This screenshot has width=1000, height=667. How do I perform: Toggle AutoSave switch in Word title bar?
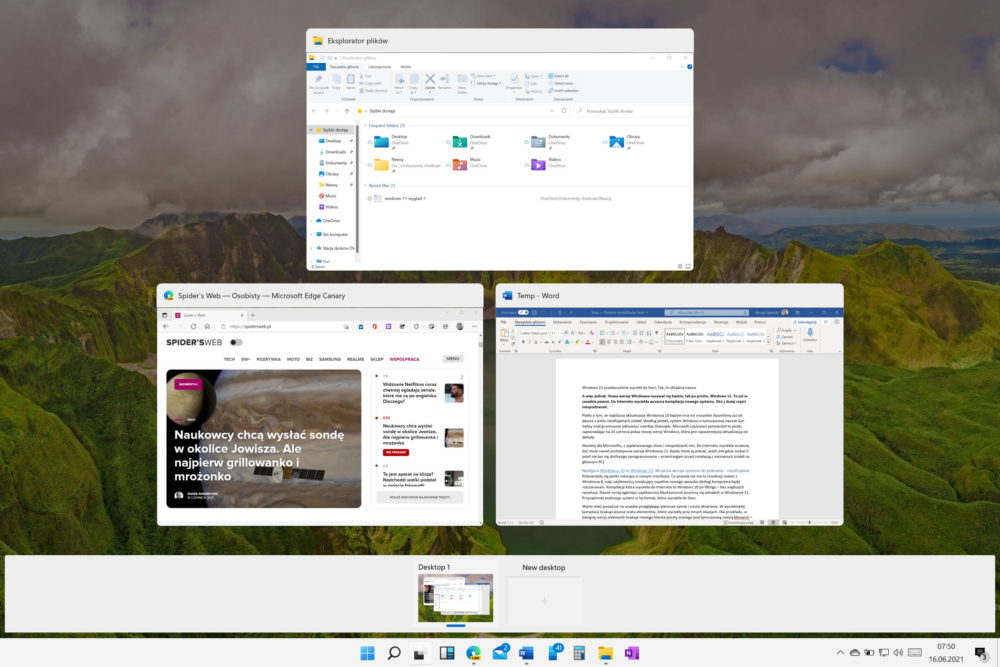tap(524, 312)
